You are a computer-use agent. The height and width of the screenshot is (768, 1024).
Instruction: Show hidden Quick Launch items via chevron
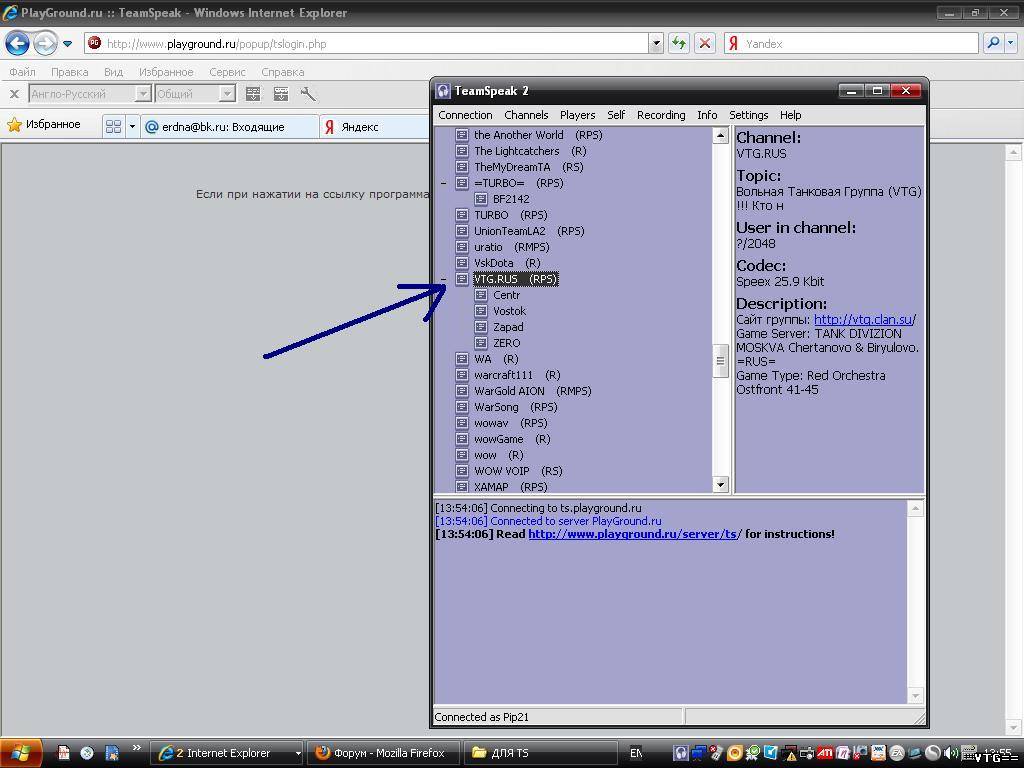coord(136,748)
